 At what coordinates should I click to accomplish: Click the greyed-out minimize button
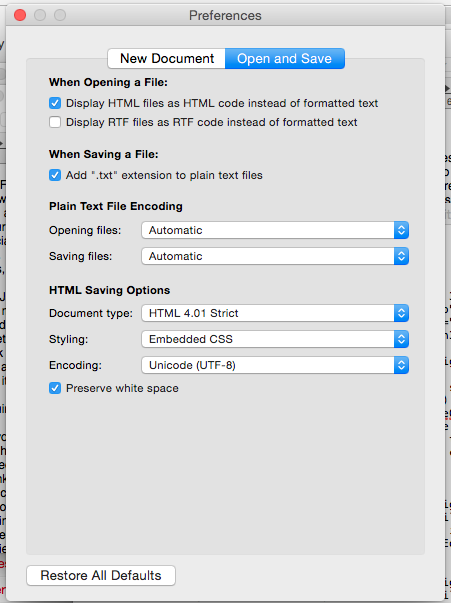tap(40, 15)
